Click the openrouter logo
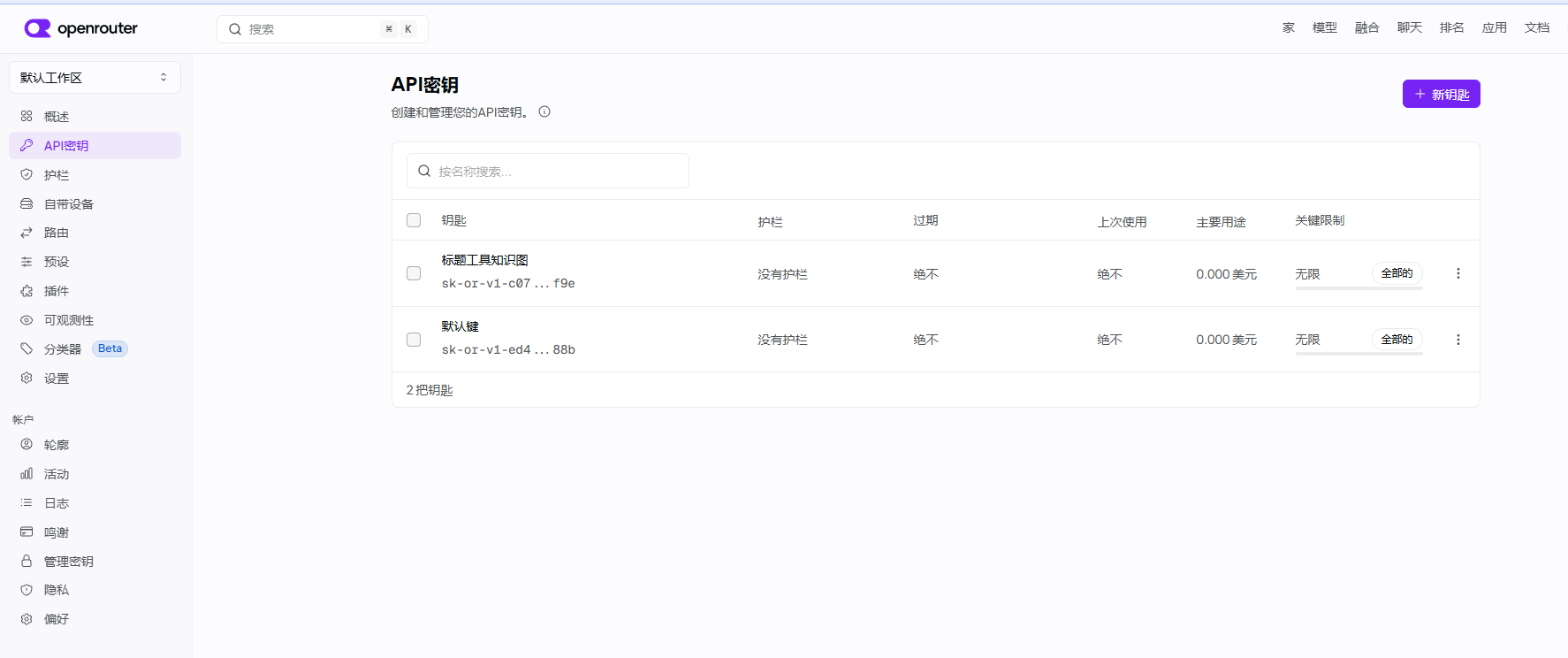This screenshot has height=658, width=1568. tap(81, 28)
